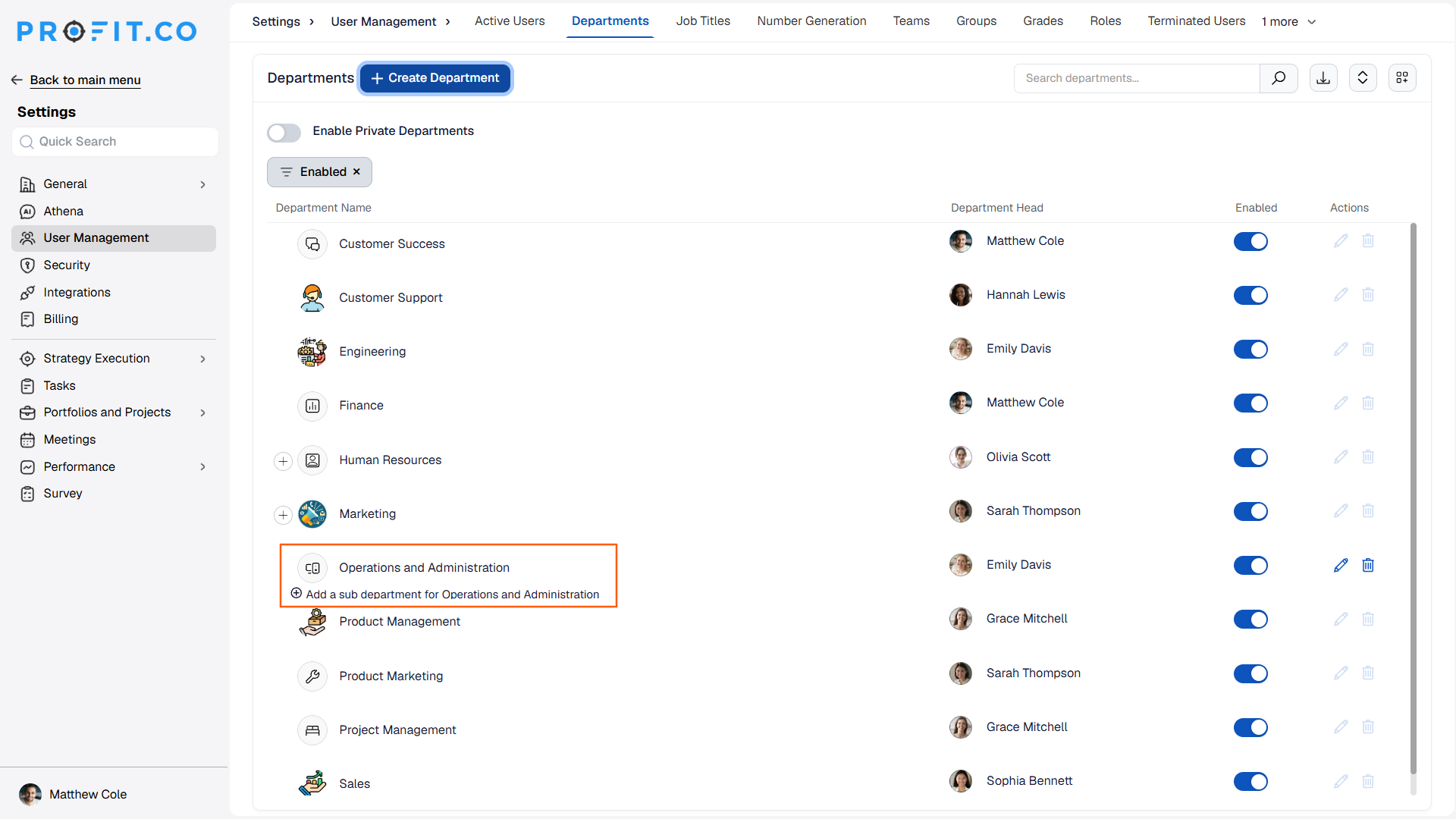Image resolution: width=1456 pixels, height=819 pixels.
Task: Turn off the Human Resources enabled toggle
Action: (x=1250, y=457)
